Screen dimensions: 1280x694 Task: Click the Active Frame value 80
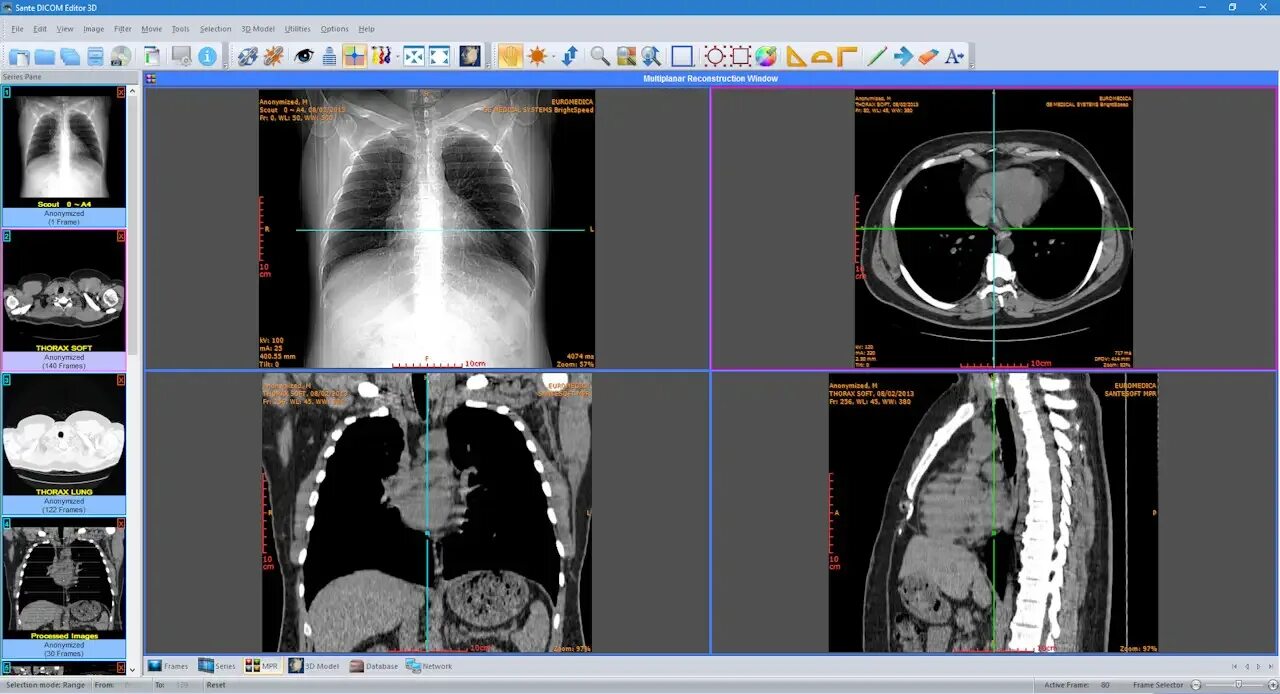(x=1104, y=685)
